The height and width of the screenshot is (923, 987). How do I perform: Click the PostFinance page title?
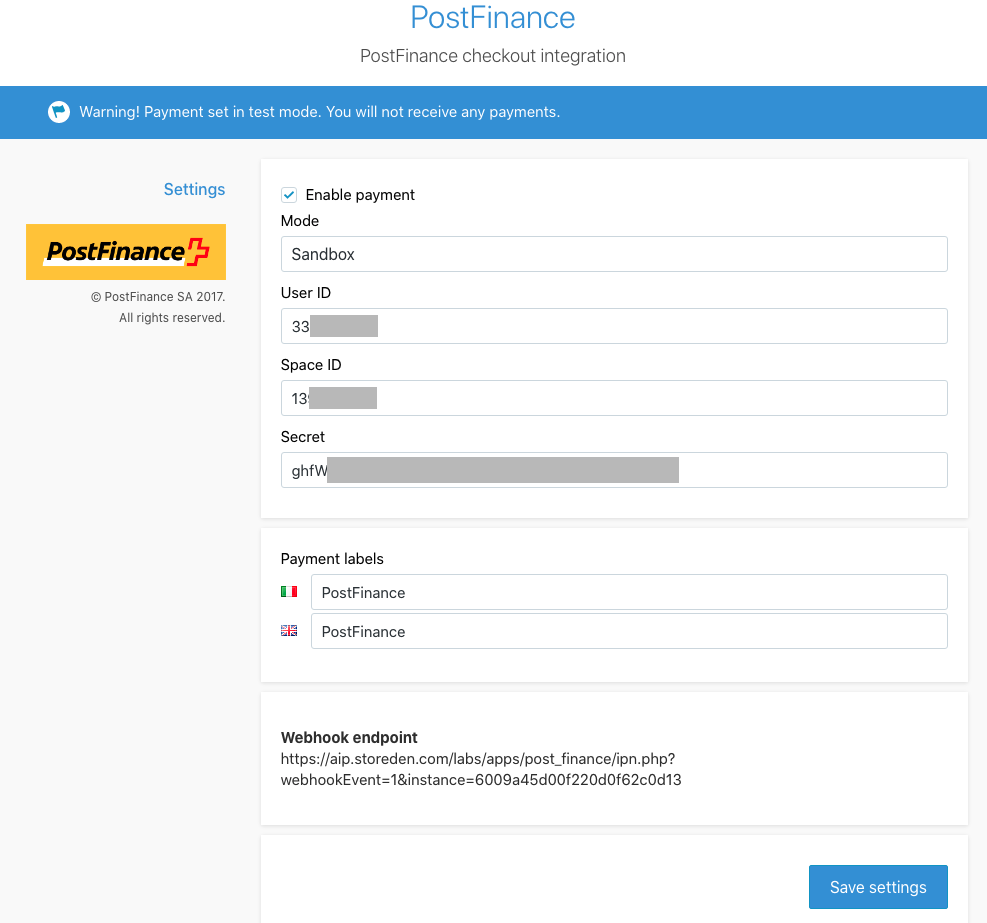[493, 17]
